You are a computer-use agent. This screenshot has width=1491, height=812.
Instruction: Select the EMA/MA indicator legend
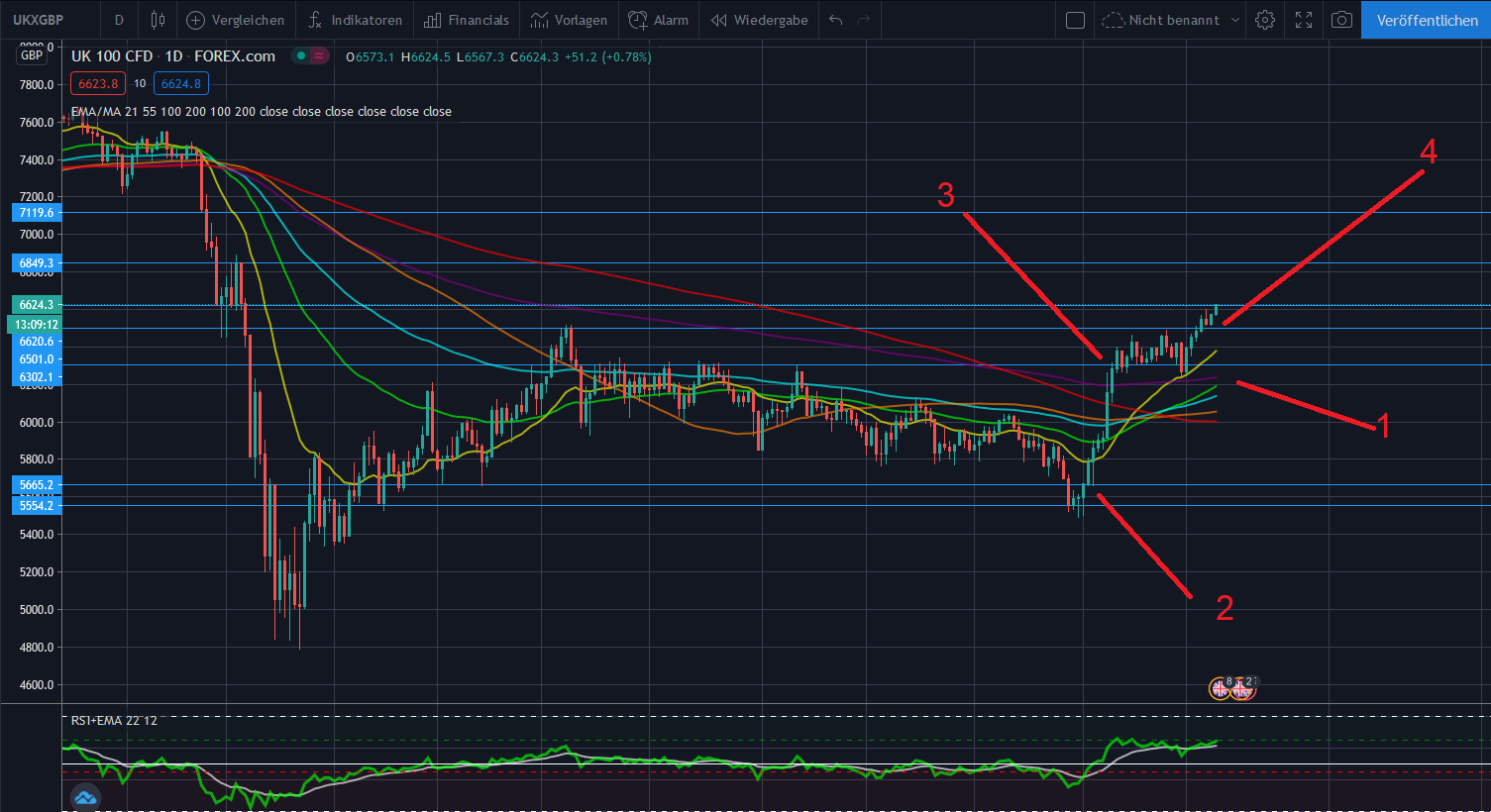pyautogui.click(x=262, y=112)
